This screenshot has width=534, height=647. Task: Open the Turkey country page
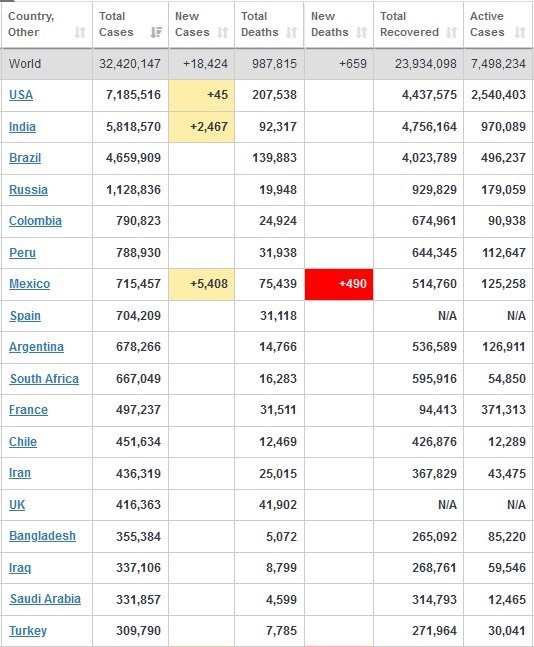click(28, 630)
